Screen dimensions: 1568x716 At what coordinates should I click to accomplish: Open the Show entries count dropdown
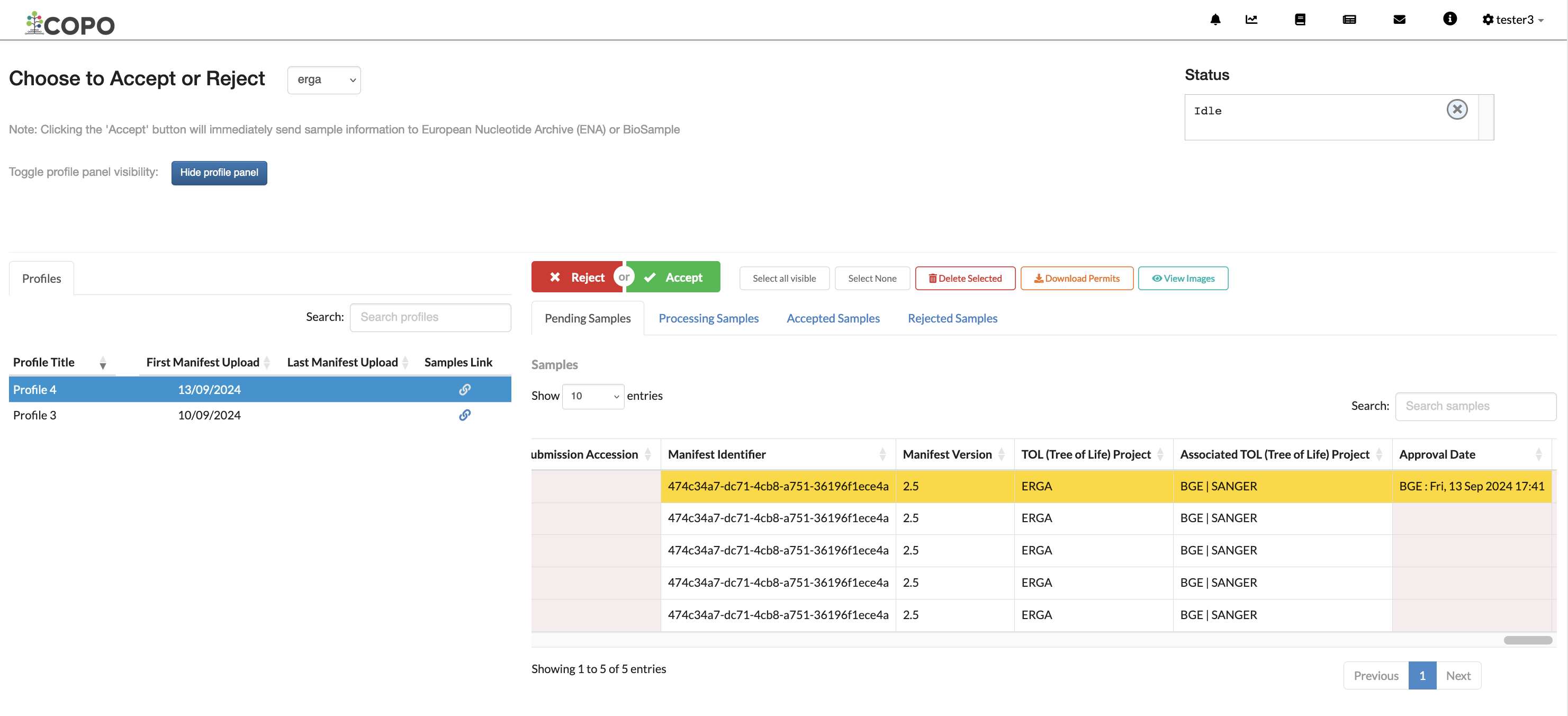593,396
